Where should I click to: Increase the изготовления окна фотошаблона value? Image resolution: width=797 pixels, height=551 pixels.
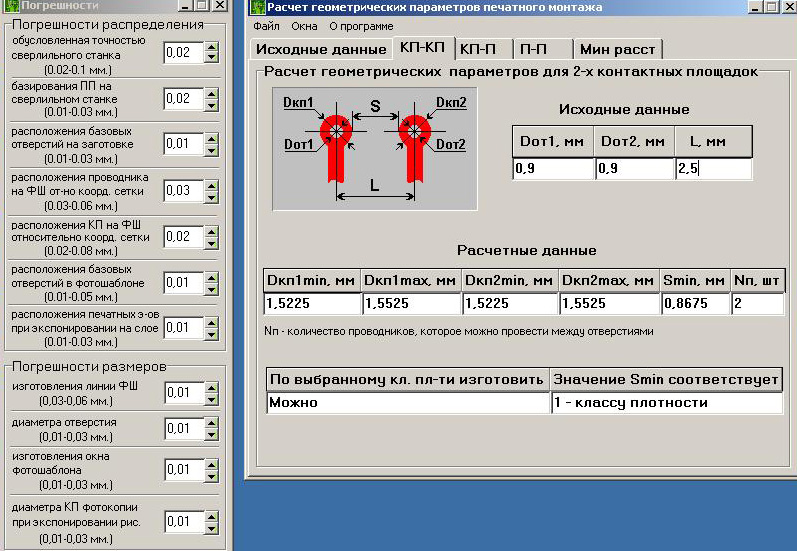point(211,464)
